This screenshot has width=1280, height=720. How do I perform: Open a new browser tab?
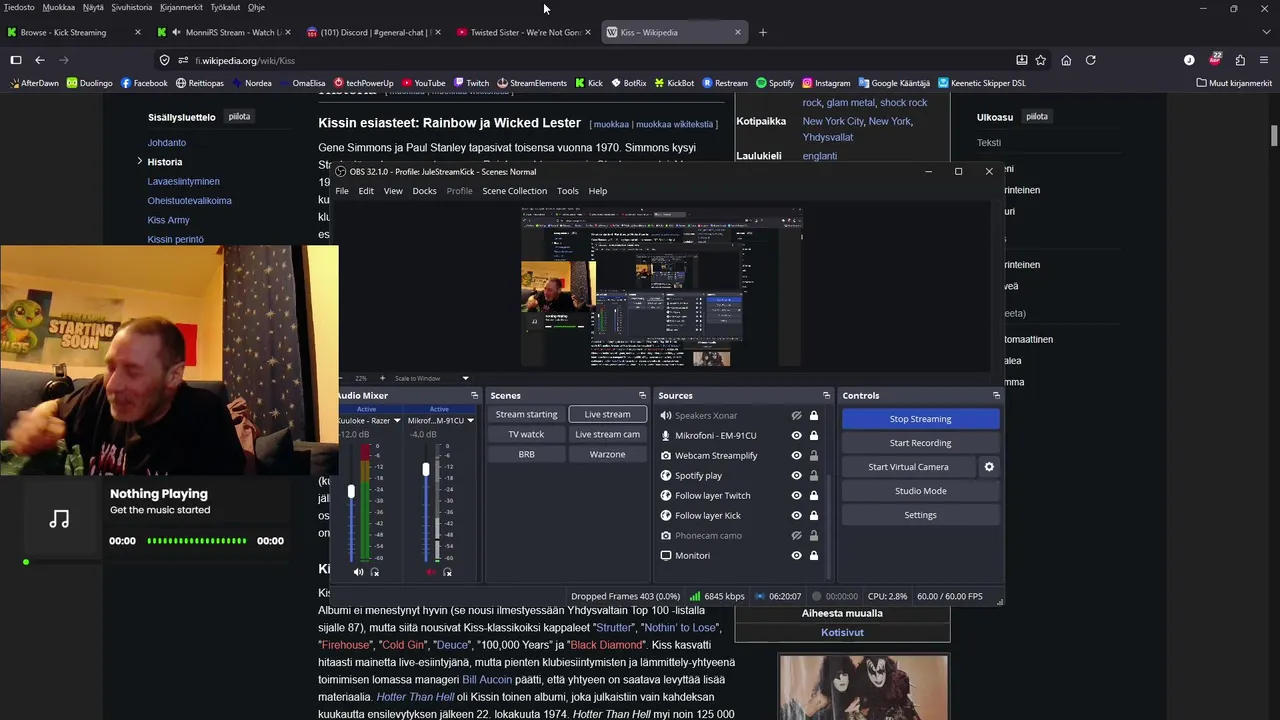tap(763, 32)
